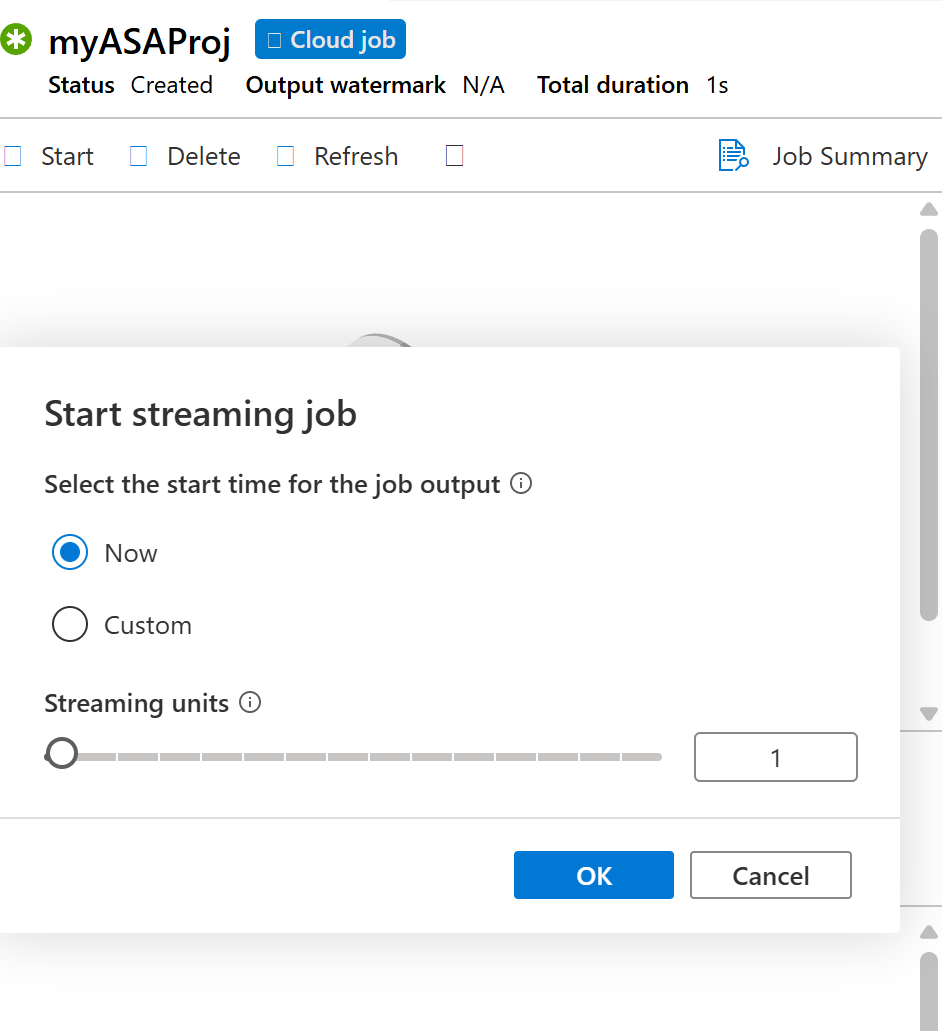Click the upper pane scroll up arrow
This screenshot has height=1031, width=942.
928,209
